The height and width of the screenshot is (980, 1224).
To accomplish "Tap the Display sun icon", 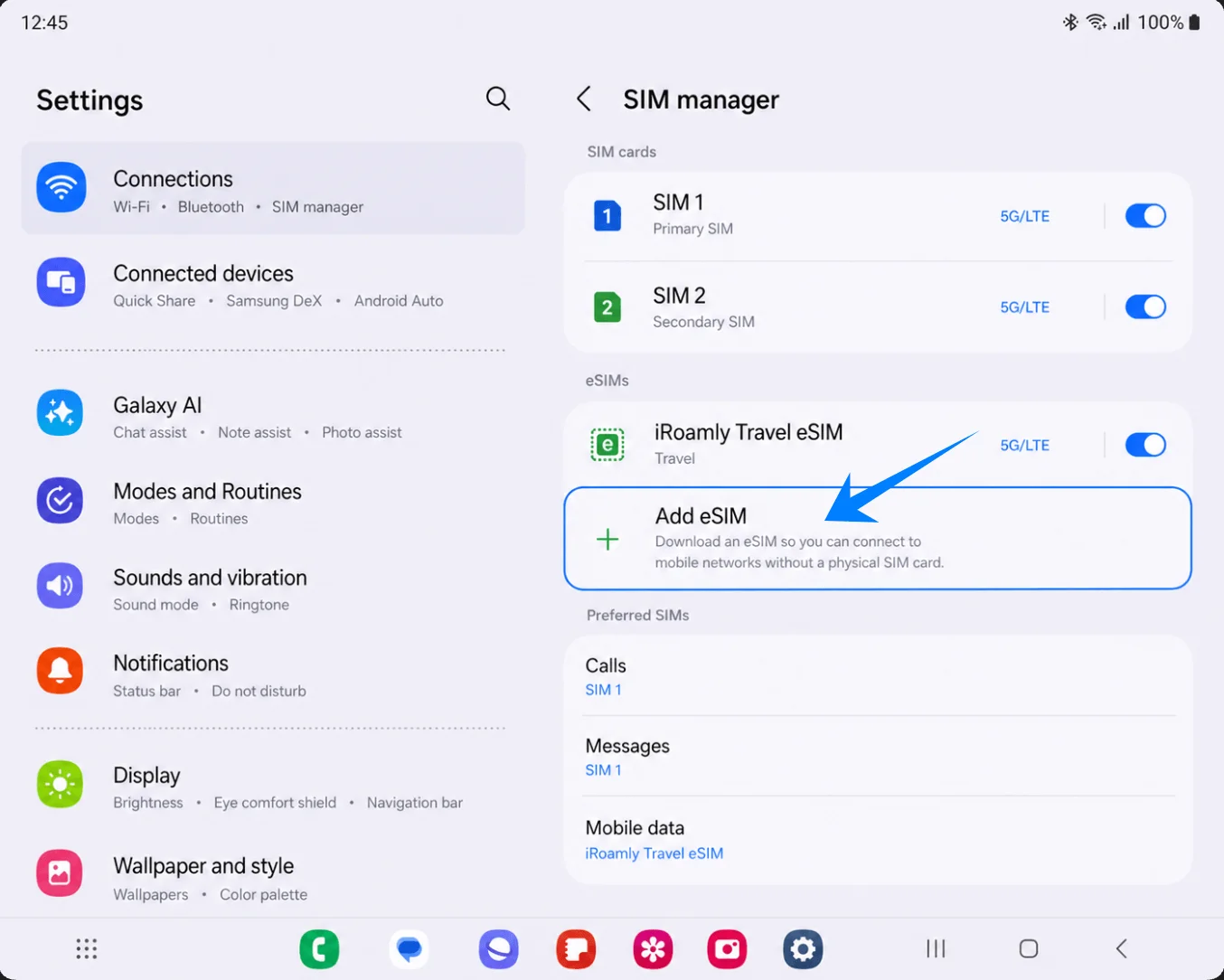I will click(x=61, y=784).
